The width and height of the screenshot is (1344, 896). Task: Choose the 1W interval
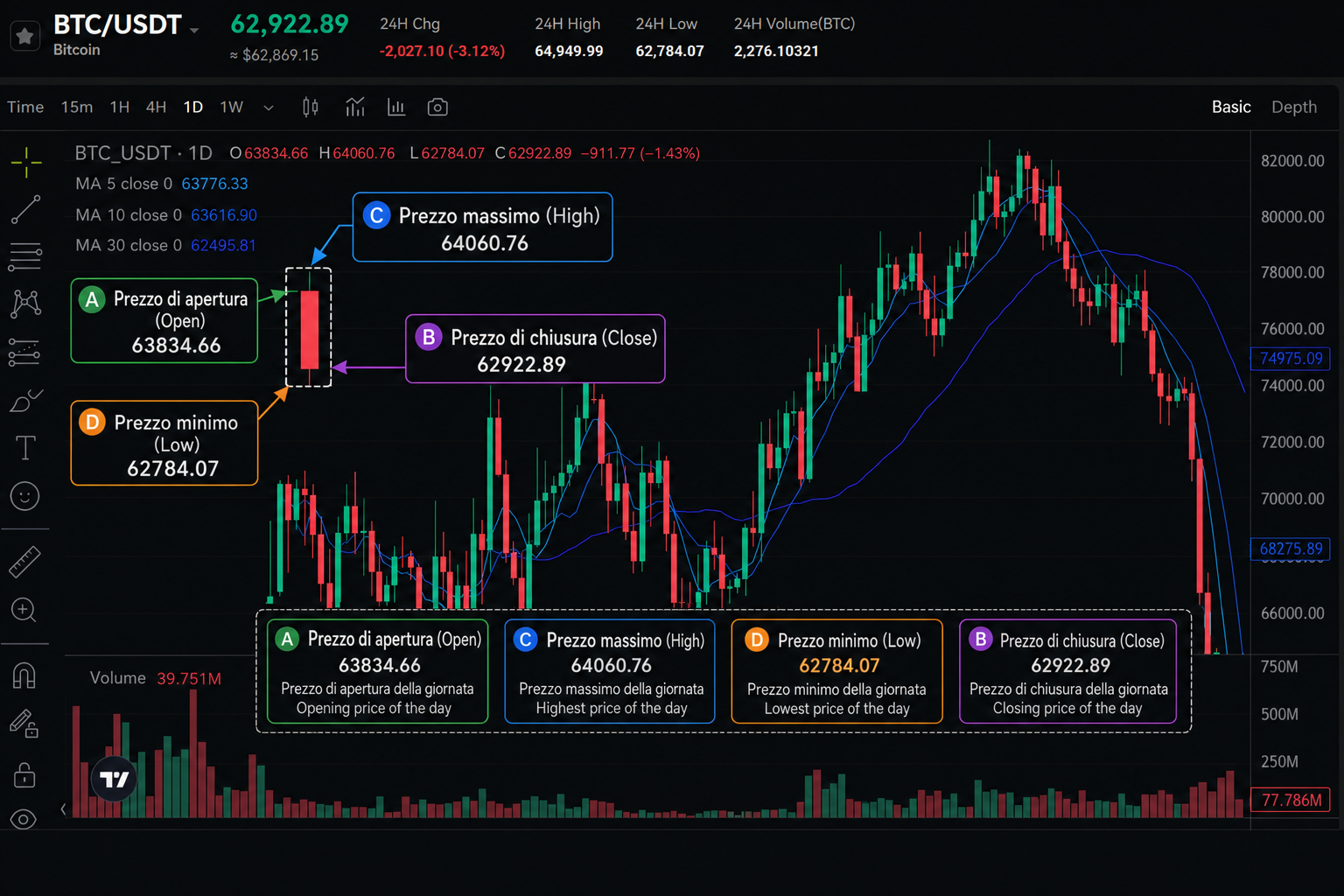pyautogui.click(x=231, y=107)
